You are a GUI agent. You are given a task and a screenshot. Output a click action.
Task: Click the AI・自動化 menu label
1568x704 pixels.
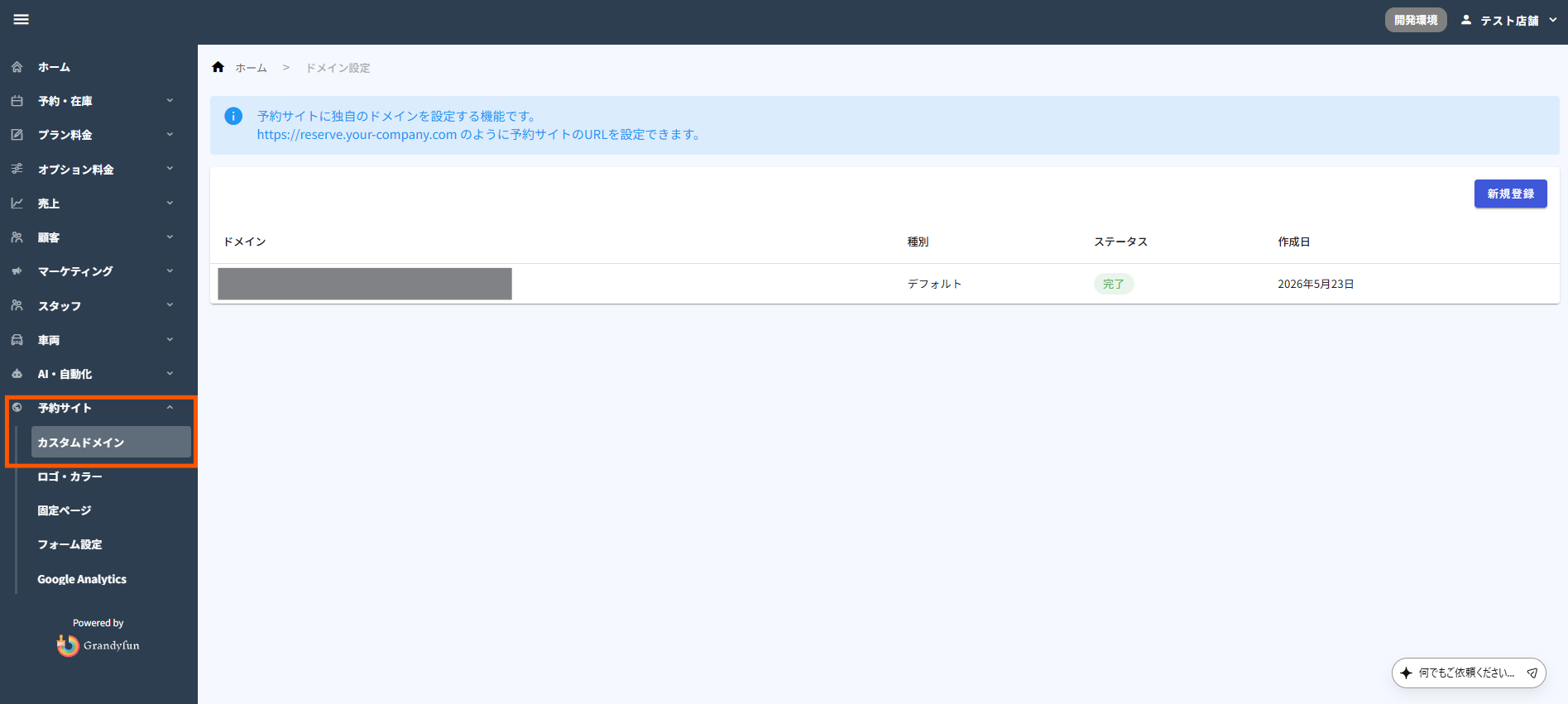[x=65, y=374]
